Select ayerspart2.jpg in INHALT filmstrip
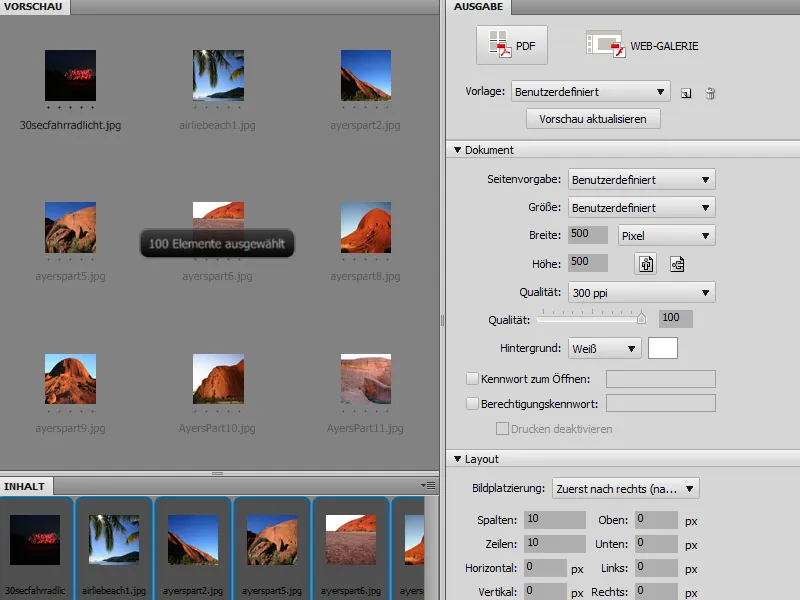Screen dimensions: 800x600 (193, 540)
